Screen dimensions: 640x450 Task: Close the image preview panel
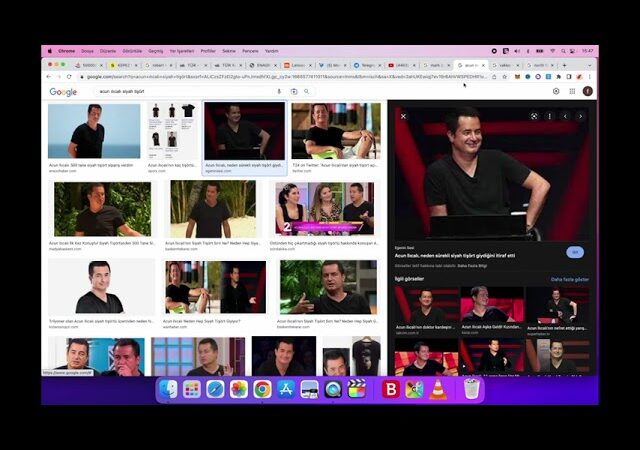(403, 116)
